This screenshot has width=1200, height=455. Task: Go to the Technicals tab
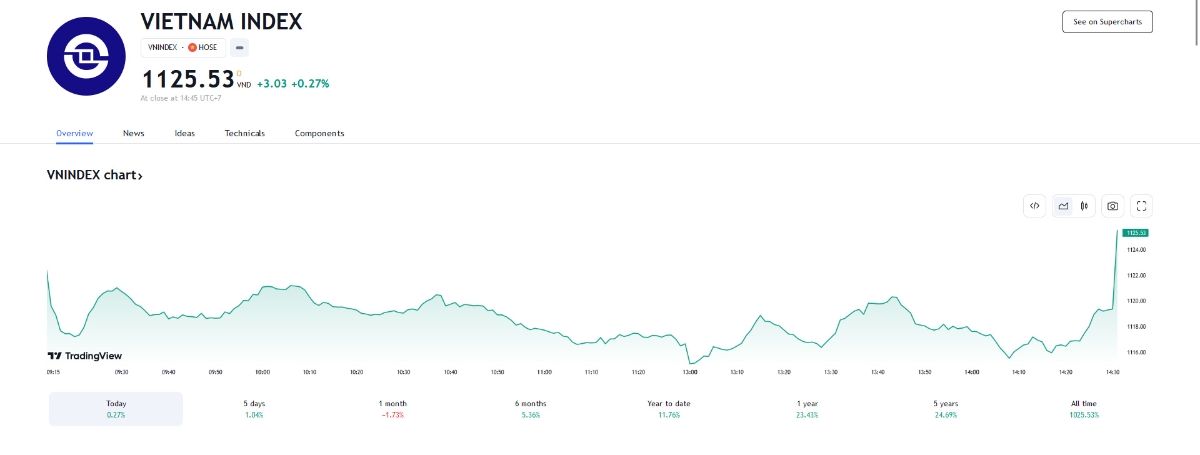pos(245,133)
